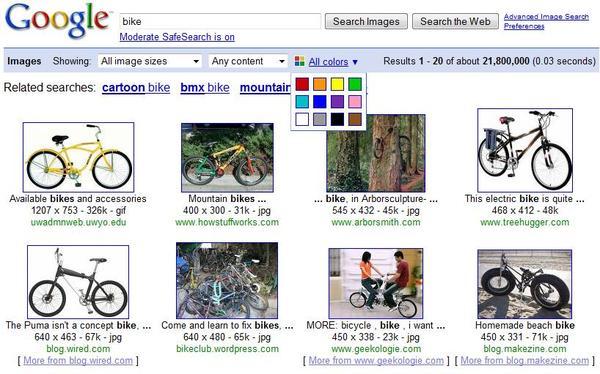Screen dimensions: 600x374
Task: Open the Any content dropdown
Action: click(248, 61)
